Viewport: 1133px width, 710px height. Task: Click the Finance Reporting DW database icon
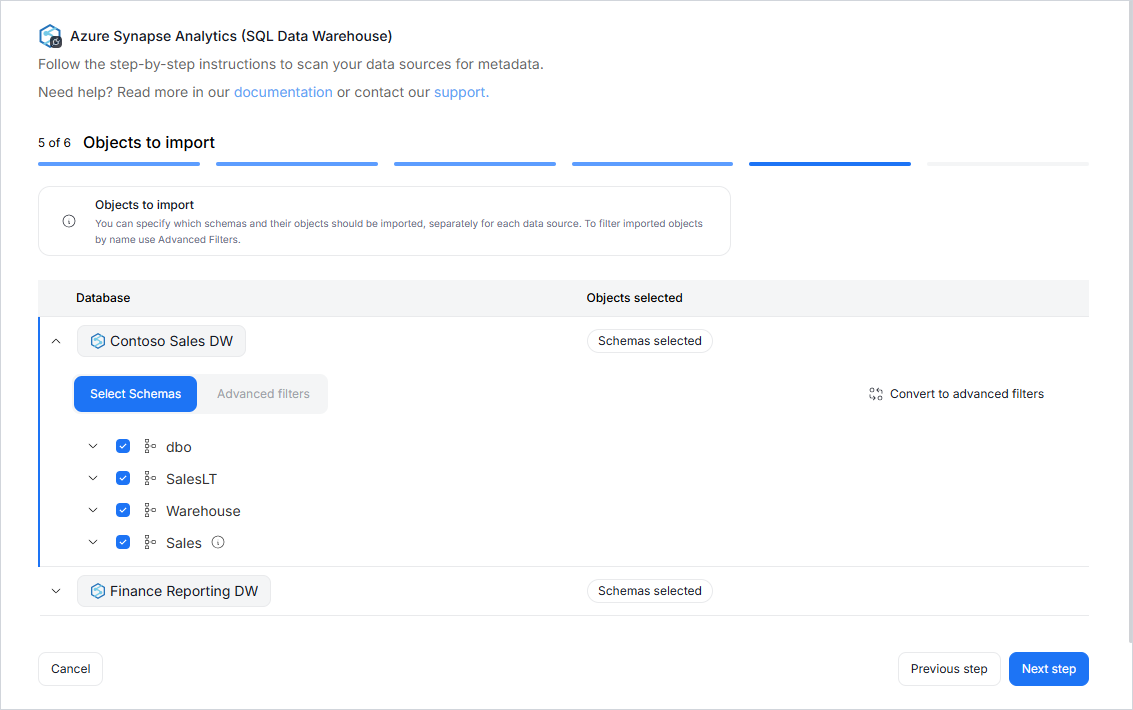98,591
